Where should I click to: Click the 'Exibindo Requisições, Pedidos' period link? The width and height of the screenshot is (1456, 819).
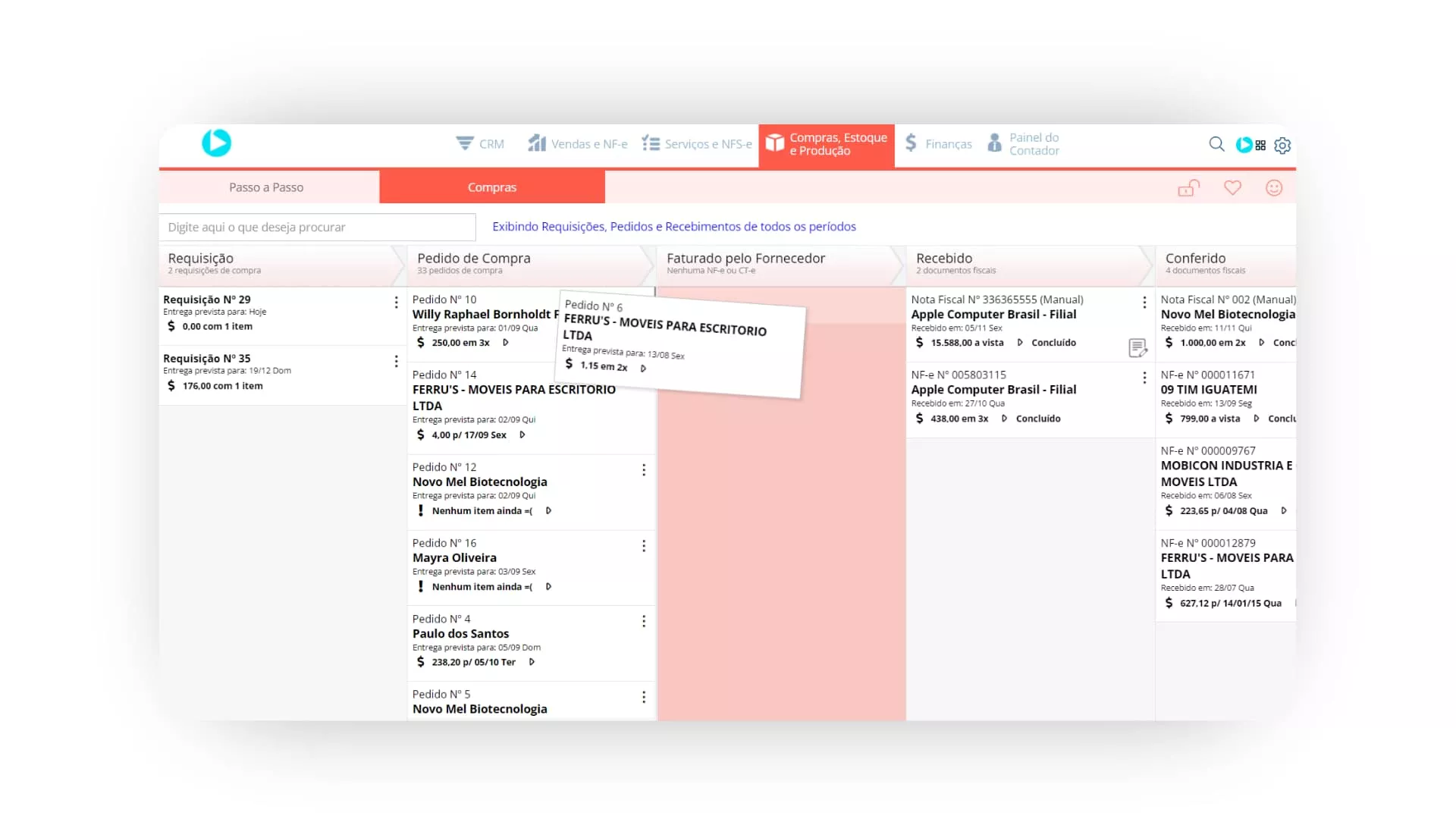[x=673, y=227]
